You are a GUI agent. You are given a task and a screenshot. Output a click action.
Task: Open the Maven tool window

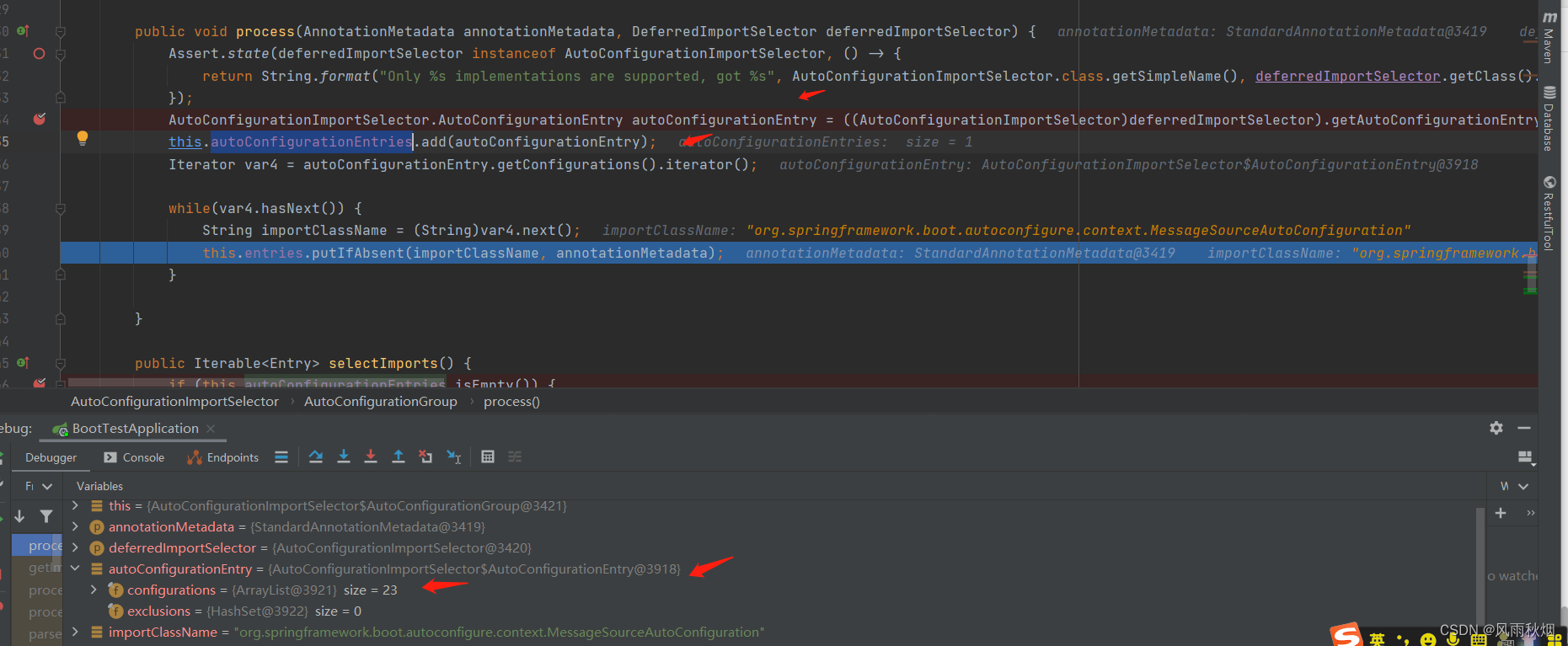tap(1549, 37)
